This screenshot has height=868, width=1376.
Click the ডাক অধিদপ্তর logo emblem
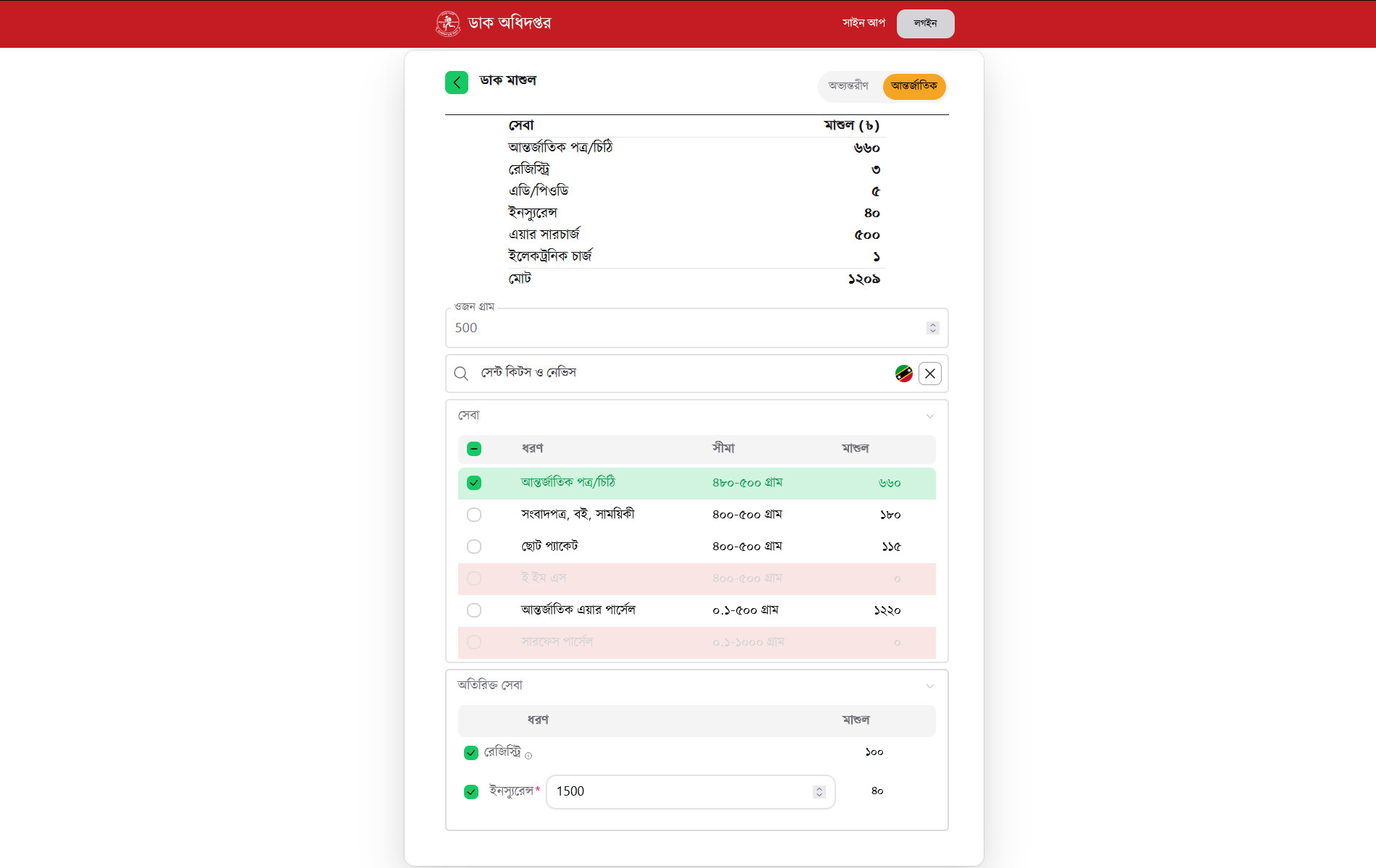pyautogui.click(x=448, y=23)
